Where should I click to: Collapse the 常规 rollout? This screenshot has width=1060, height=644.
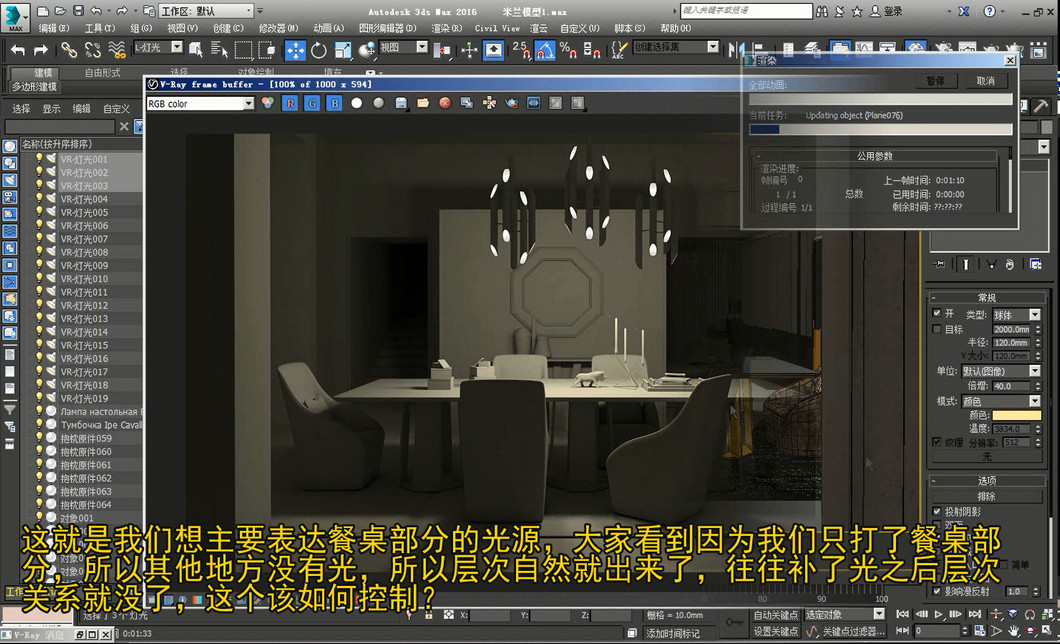[987, 297]
